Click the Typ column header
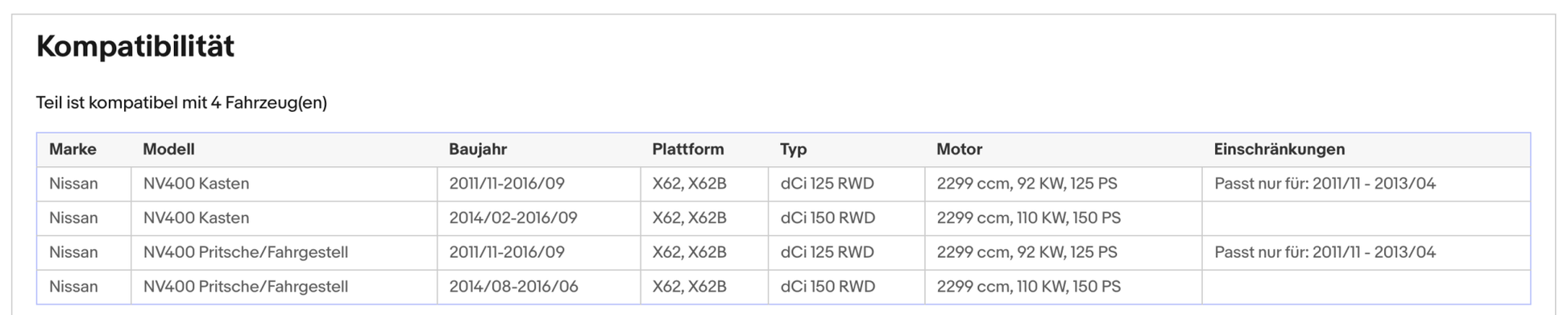The image size is (1568, 315). coord(793,150)
